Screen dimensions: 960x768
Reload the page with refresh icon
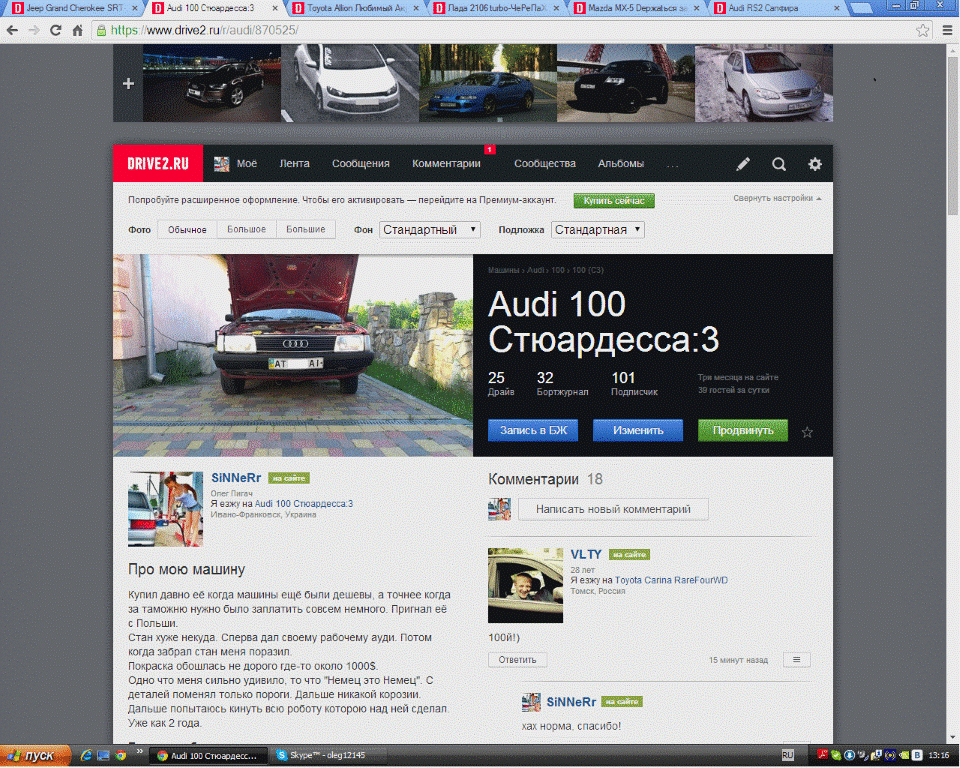[56, 30]
